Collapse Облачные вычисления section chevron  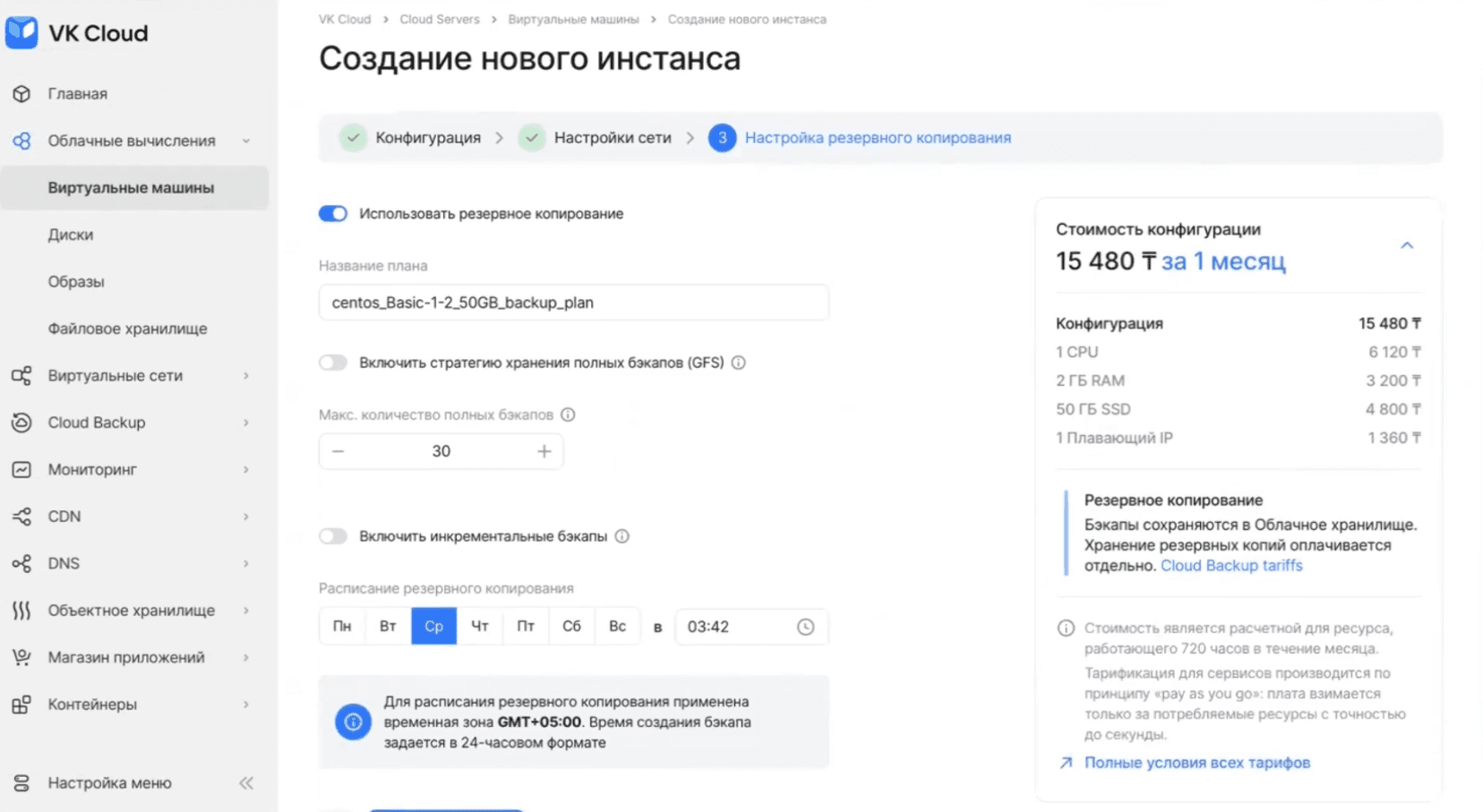pyautogui.click(x=246, y=141)
